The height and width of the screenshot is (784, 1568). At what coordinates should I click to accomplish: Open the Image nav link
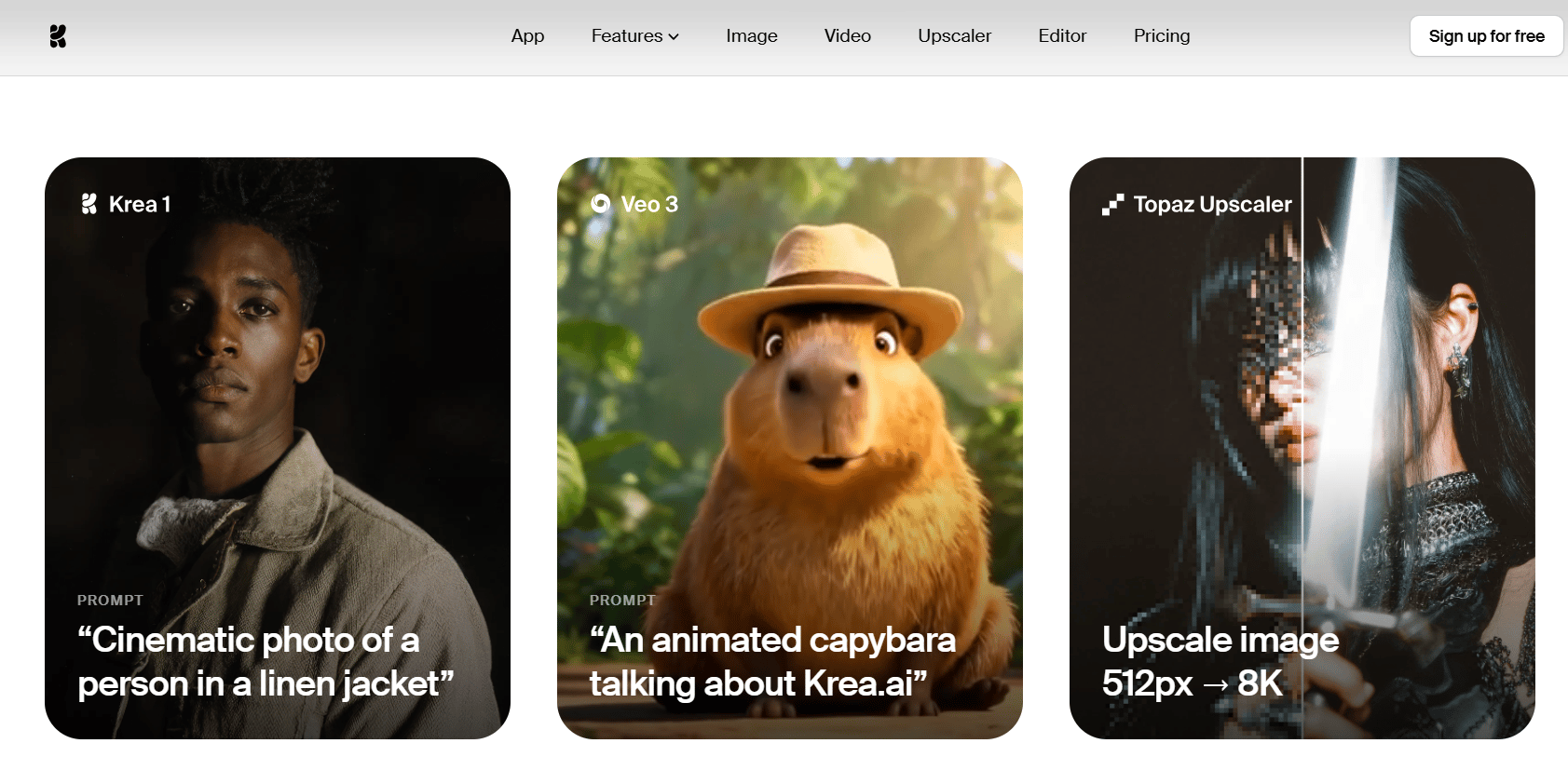(x=752, y=36)
